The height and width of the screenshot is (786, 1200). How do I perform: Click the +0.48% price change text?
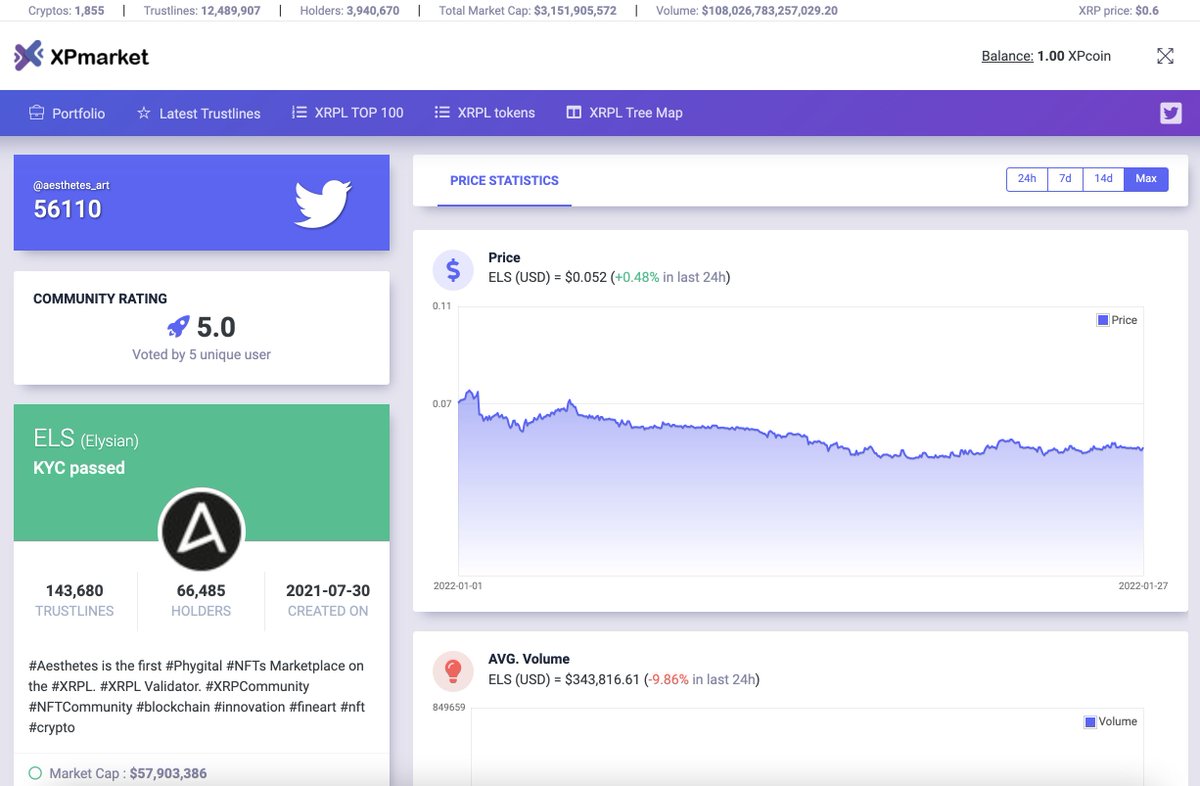tap(637, 277)
